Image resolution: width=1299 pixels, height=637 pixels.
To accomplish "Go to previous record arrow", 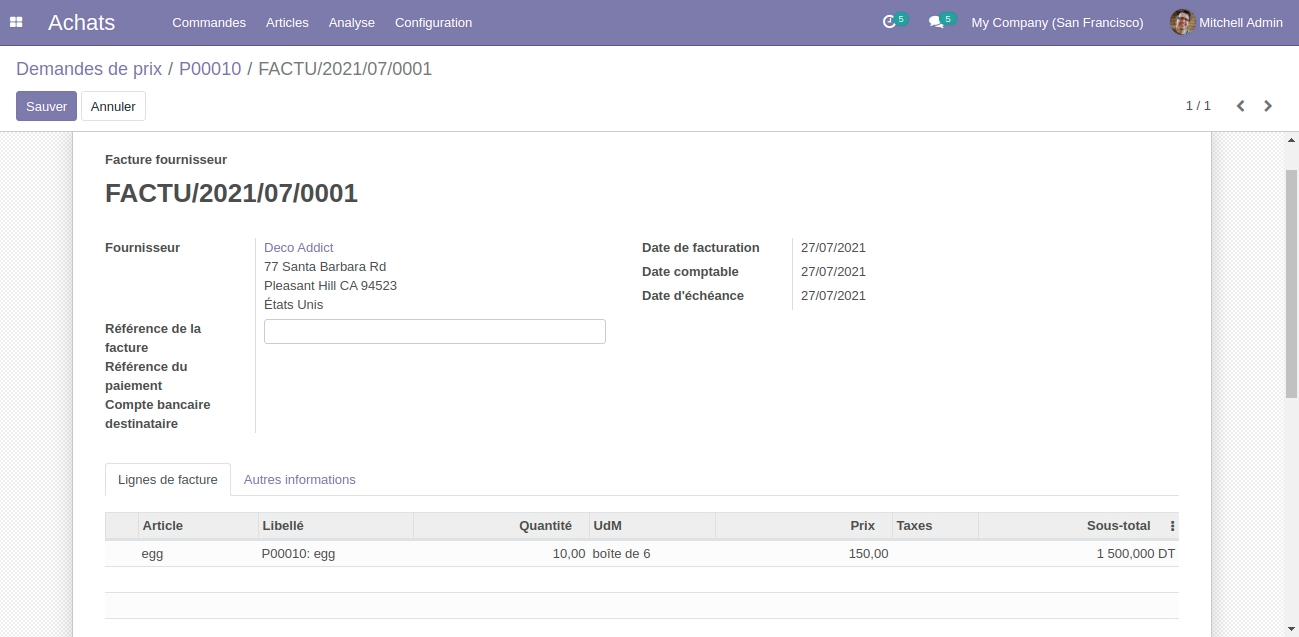I will click(x=1240, y=106).
